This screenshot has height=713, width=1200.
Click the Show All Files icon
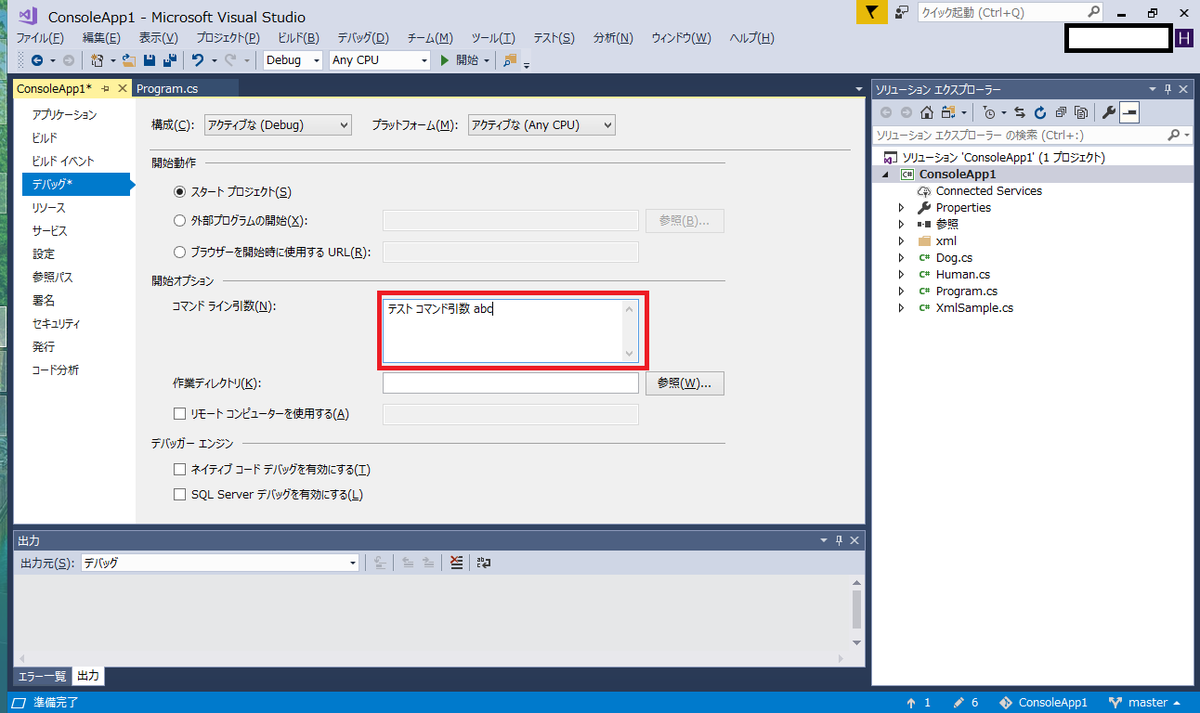tap(1080, 112)
